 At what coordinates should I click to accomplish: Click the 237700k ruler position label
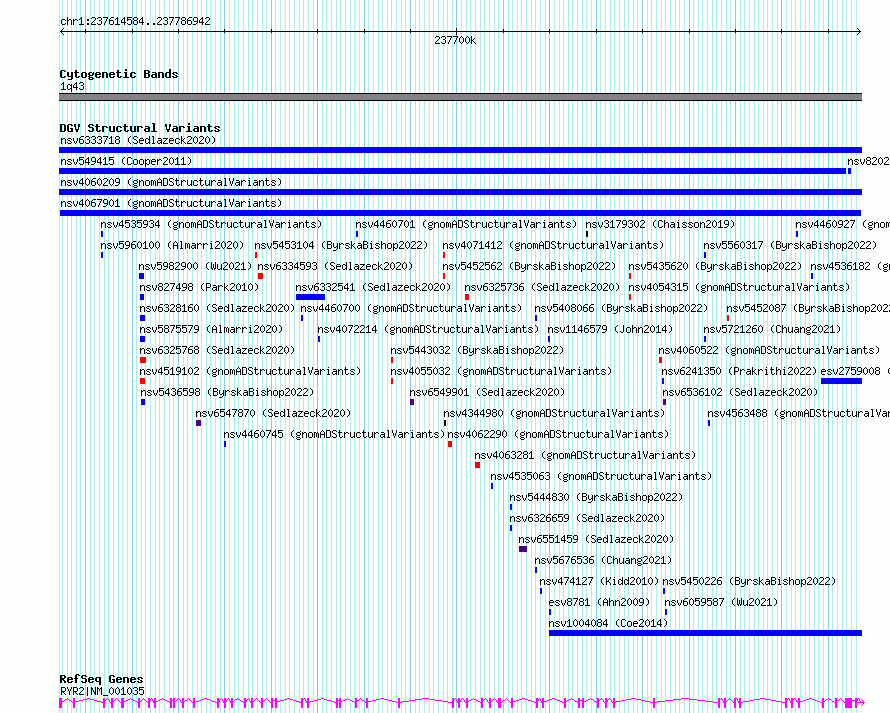tap(455, 40)
